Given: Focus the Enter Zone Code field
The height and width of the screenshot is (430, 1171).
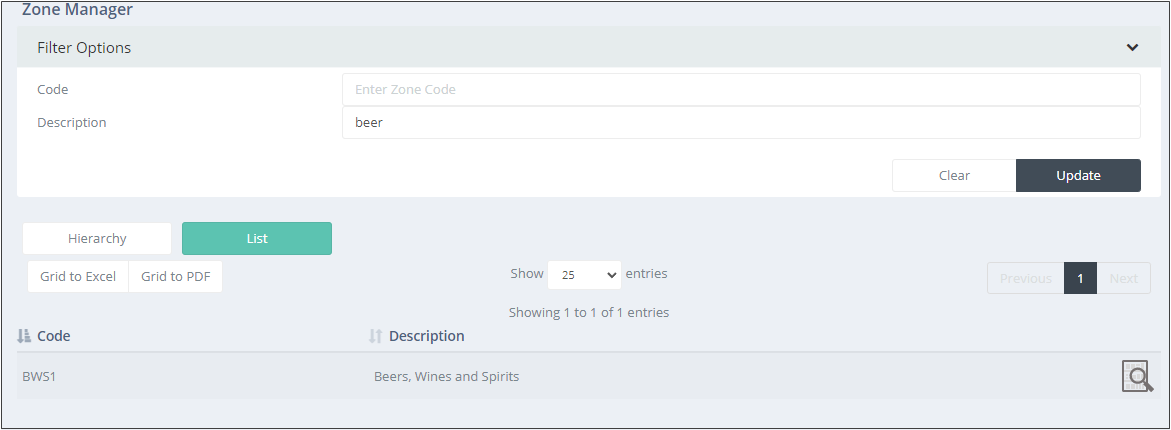Looking at the screenshot, I should 741,90.
